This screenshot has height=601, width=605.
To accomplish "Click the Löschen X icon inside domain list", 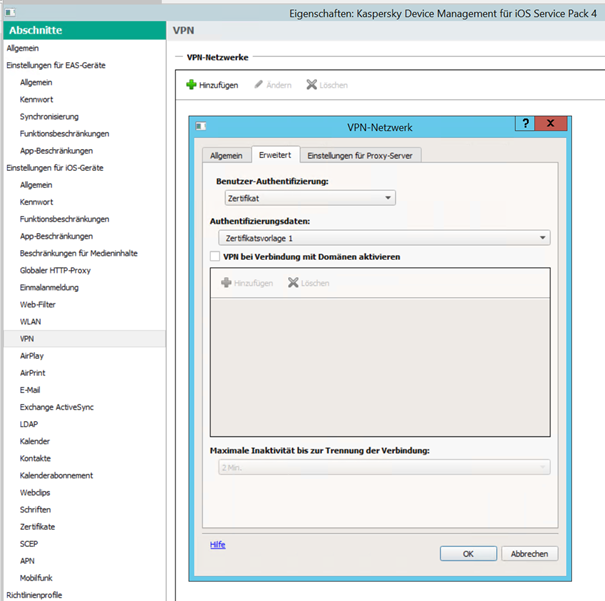I will pos(293,283).
